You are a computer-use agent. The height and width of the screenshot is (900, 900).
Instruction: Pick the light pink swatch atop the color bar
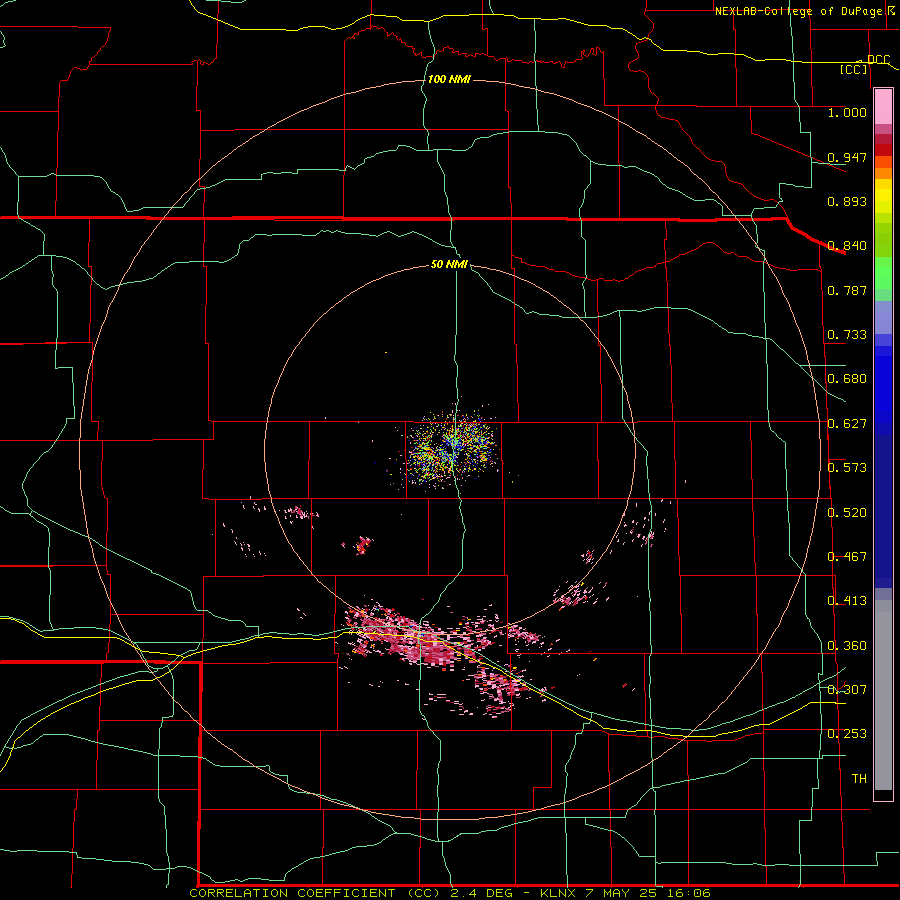[x=883, y=107]
